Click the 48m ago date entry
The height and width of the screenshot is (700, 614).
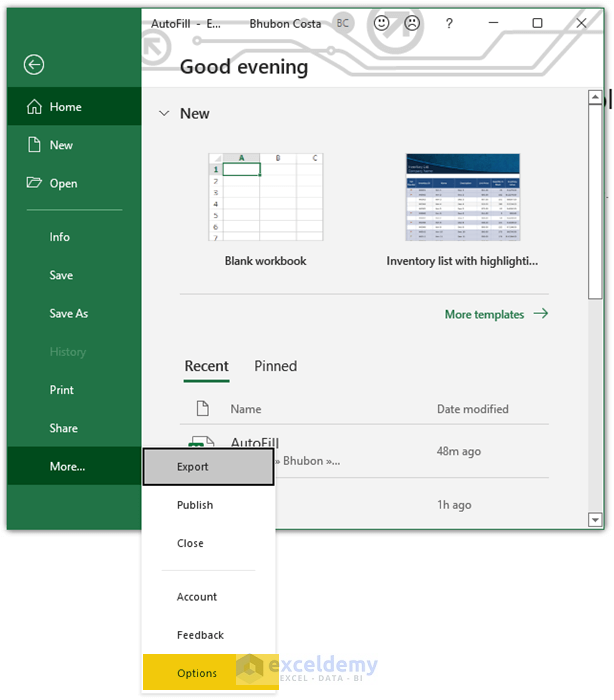[459, 451]
